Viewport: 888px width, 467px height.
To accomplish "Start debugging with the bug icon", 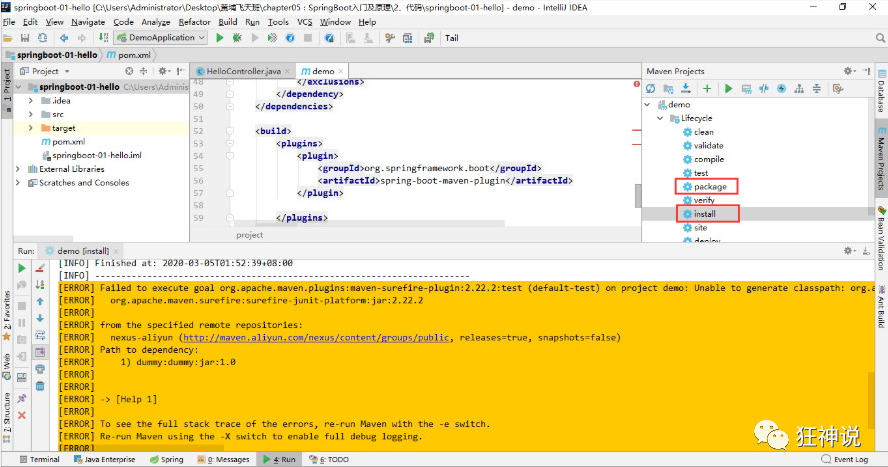I will point(237,38).
